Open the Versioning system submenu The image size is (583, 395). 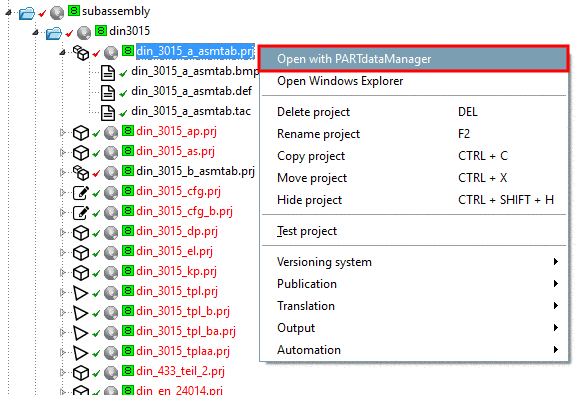point(414,262)
